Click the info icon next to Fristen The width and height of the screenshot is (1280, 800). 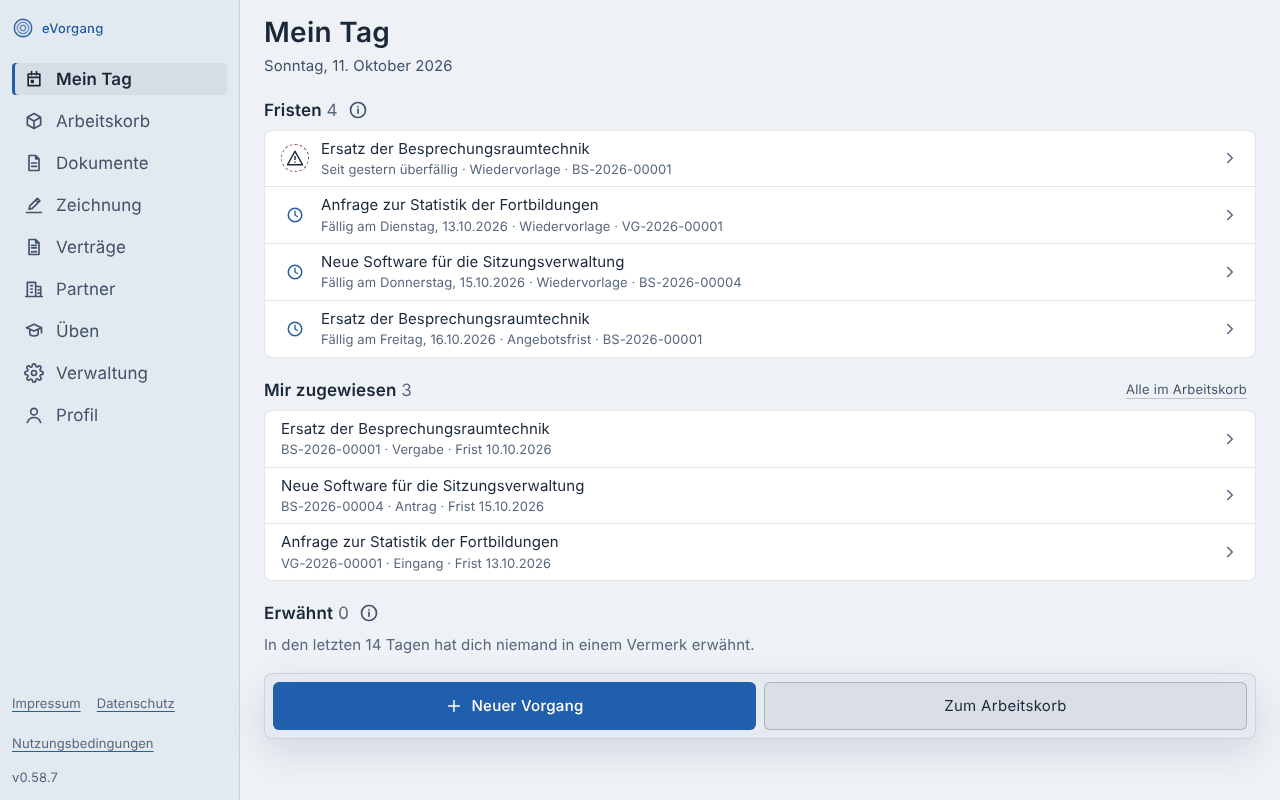pos(358,110)
